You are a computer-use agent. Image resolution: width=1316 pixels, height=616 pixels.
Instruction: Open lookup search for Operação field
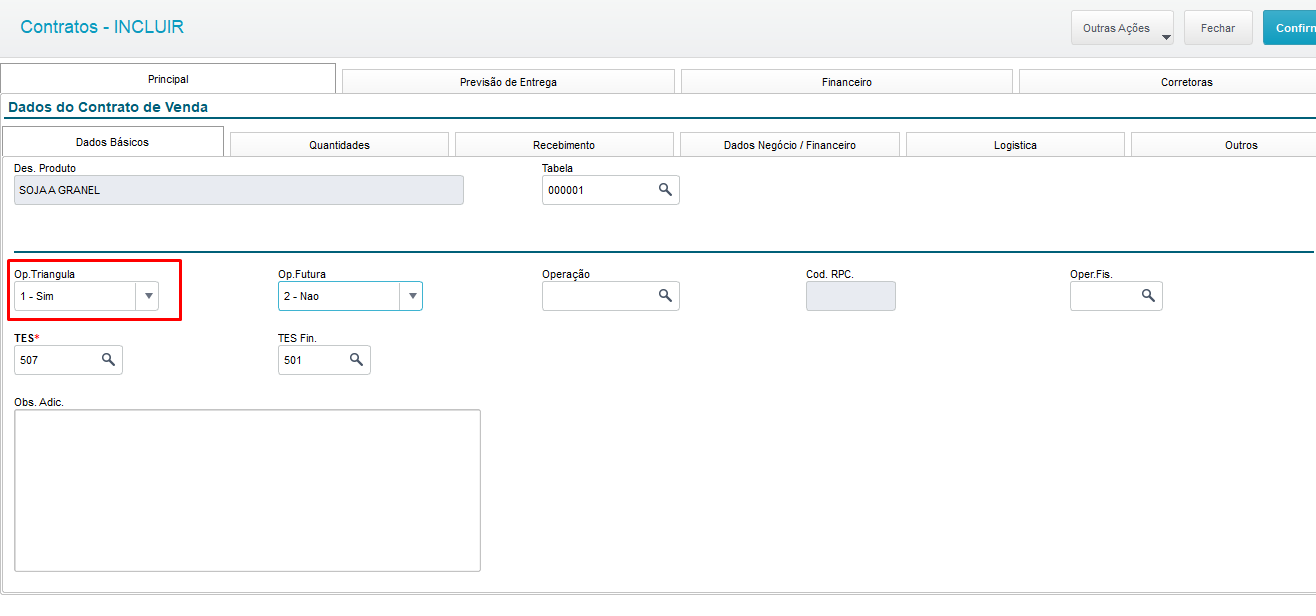click(665, 295)
